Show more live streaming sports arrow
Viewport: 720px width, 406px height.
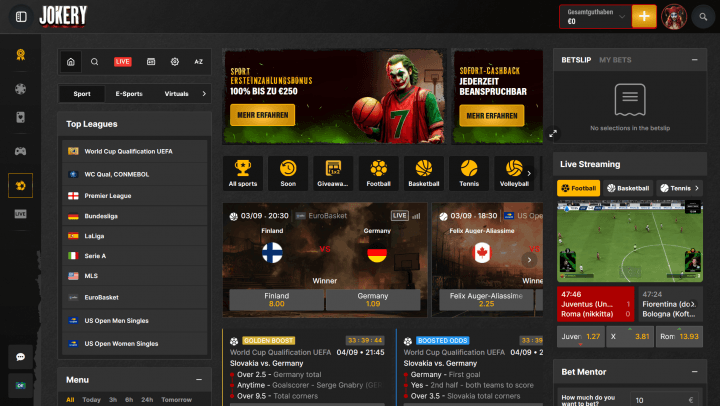click(697, 188)
